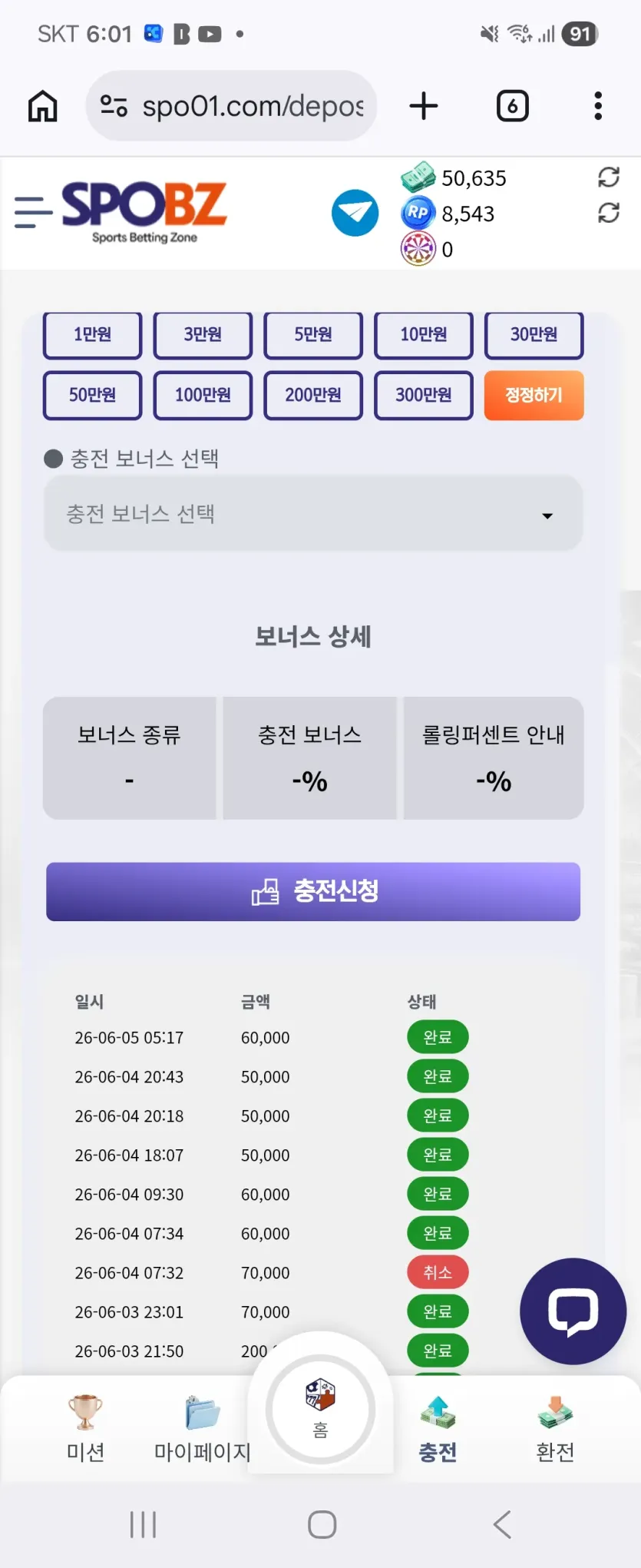
Task: Refresh the RP points balance
Action: [609, 213]
